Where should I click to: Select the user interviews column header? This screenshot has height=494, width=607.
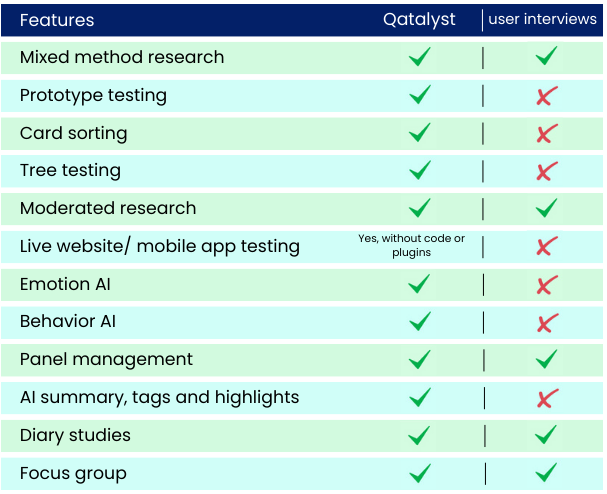click(x=542, y=19)
